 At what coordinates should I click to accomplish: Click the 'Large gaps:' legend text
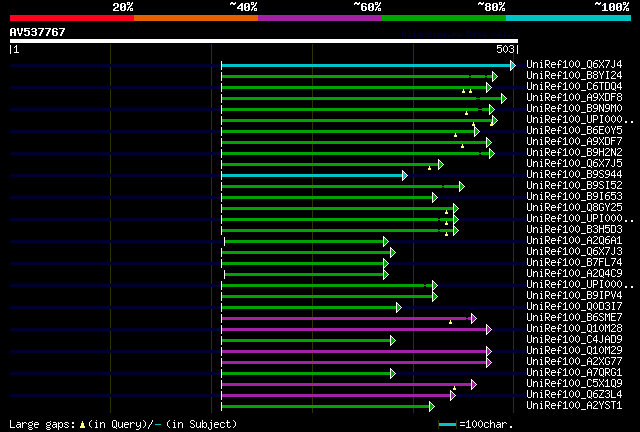point(42,425)
